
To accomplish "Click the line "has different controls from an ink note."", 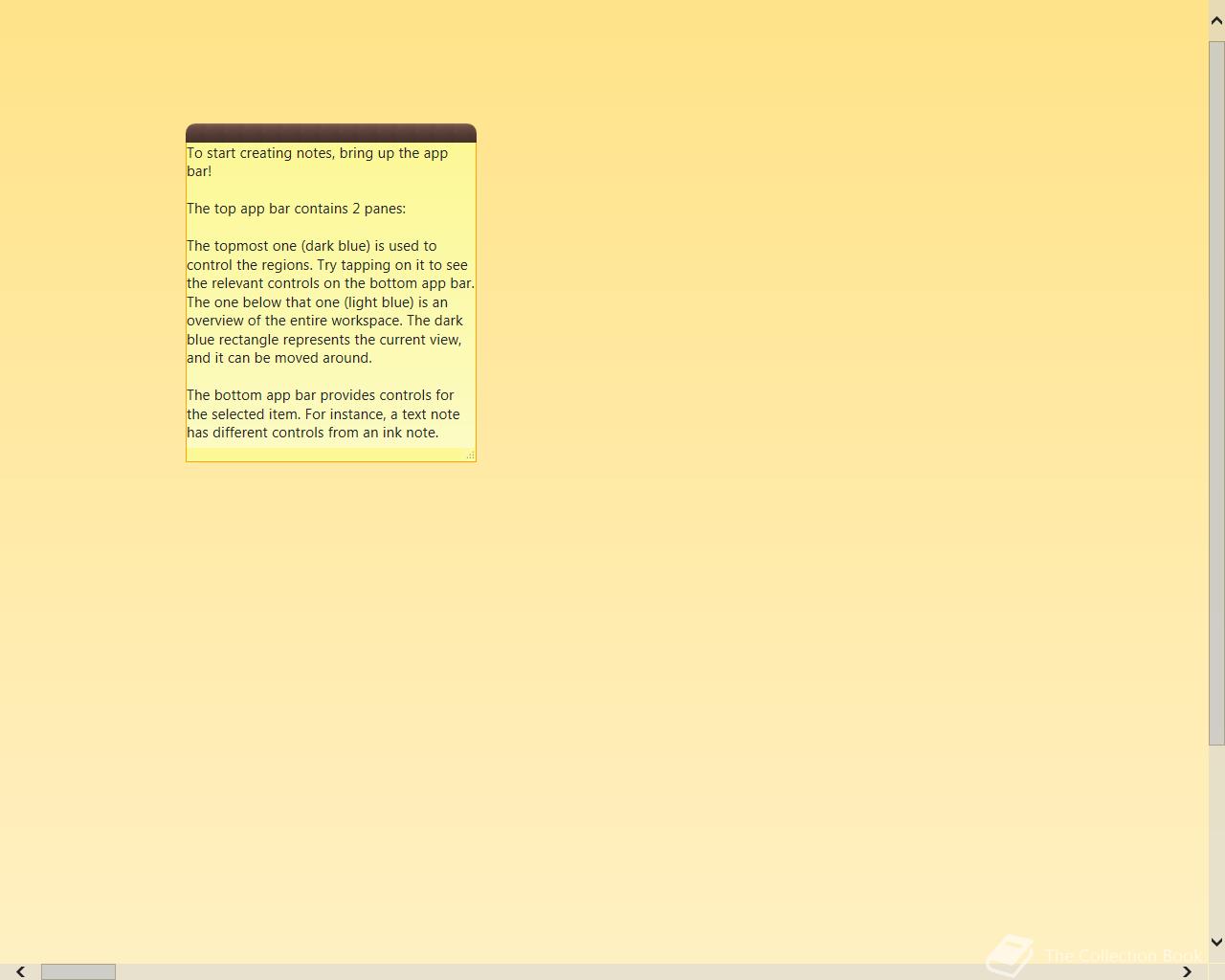I will (312, 433).
